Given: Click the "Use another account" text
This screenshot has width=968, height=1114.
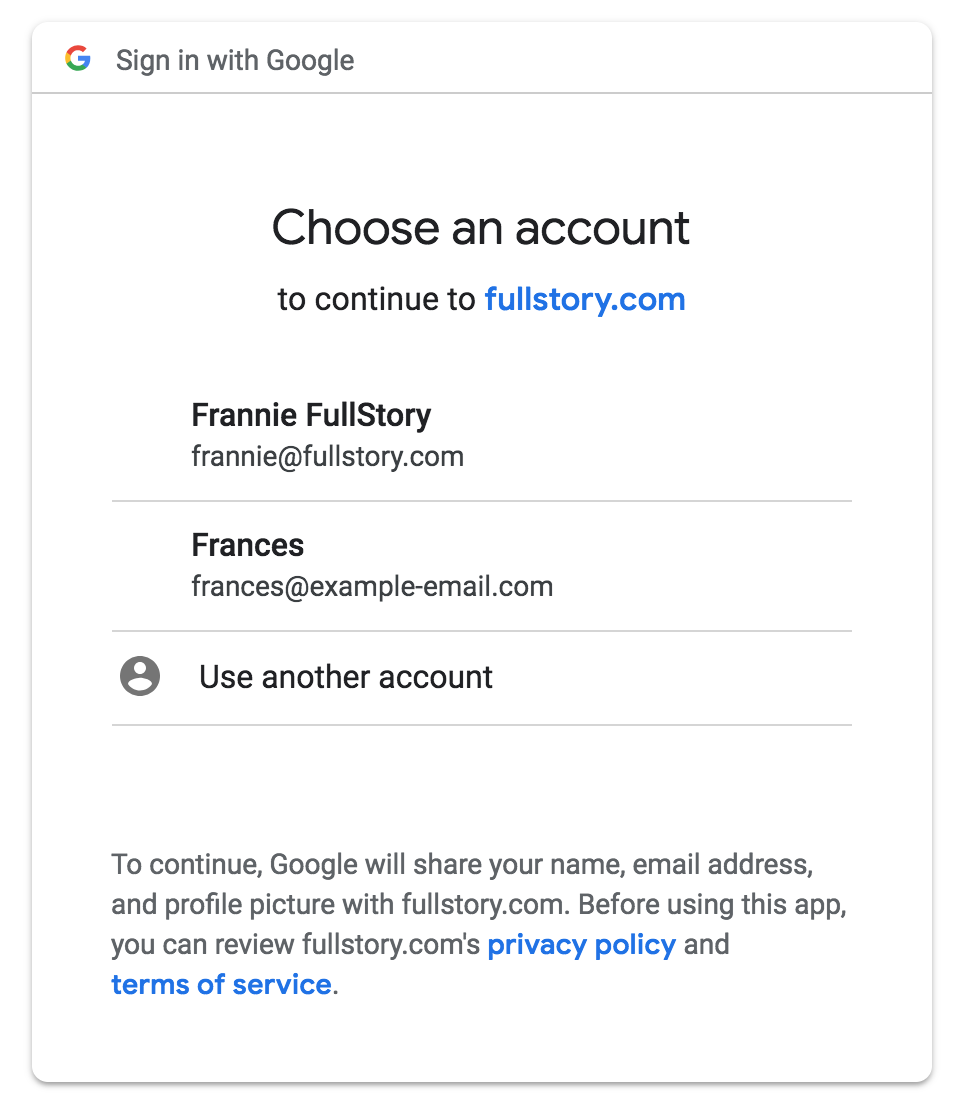Looking at the screenshot, I should tap(345, 676).
